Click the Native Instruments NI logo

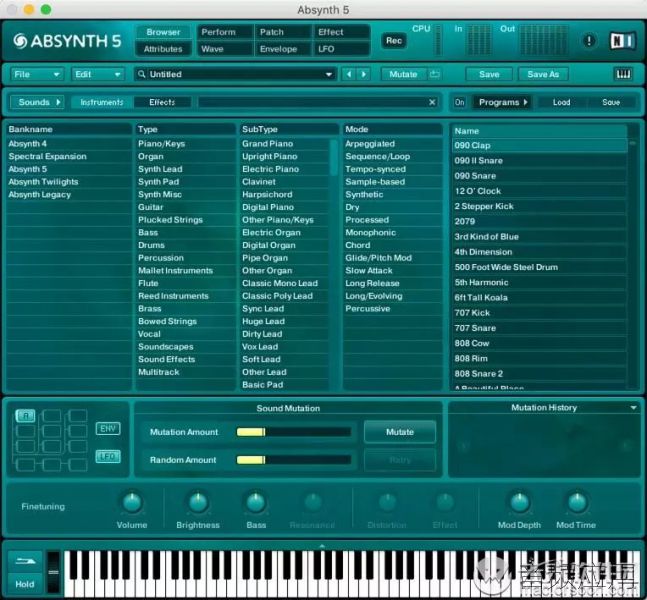click(x=623, y=41)
